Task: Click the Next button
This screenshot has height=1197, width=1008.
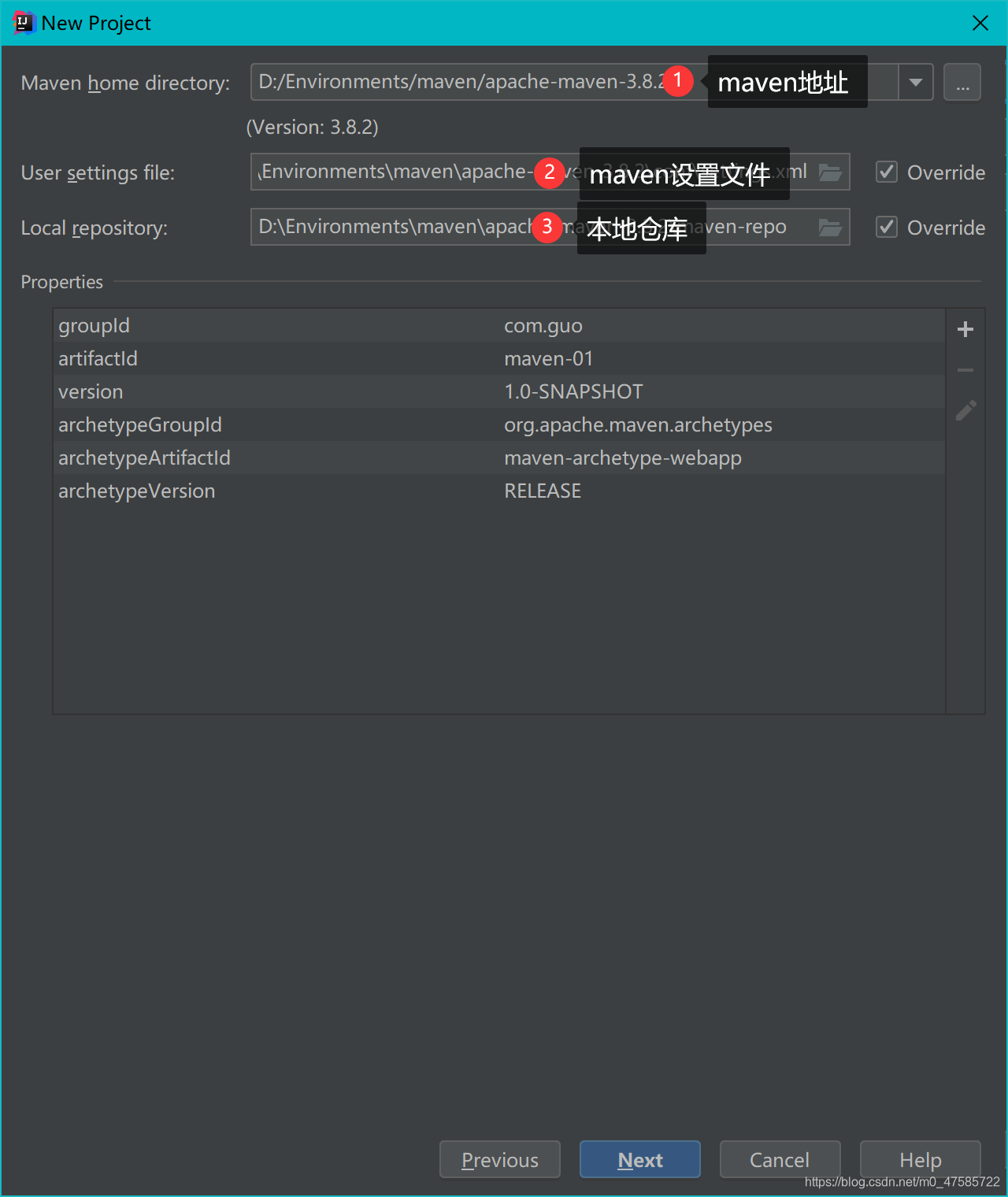Action: click(x=640, y=1159)
